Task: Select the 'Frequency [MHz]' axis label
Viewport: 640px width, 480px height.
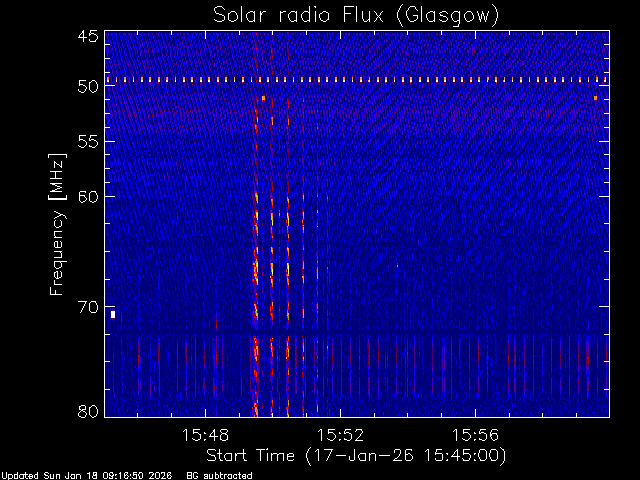Action: pos(57,224)
